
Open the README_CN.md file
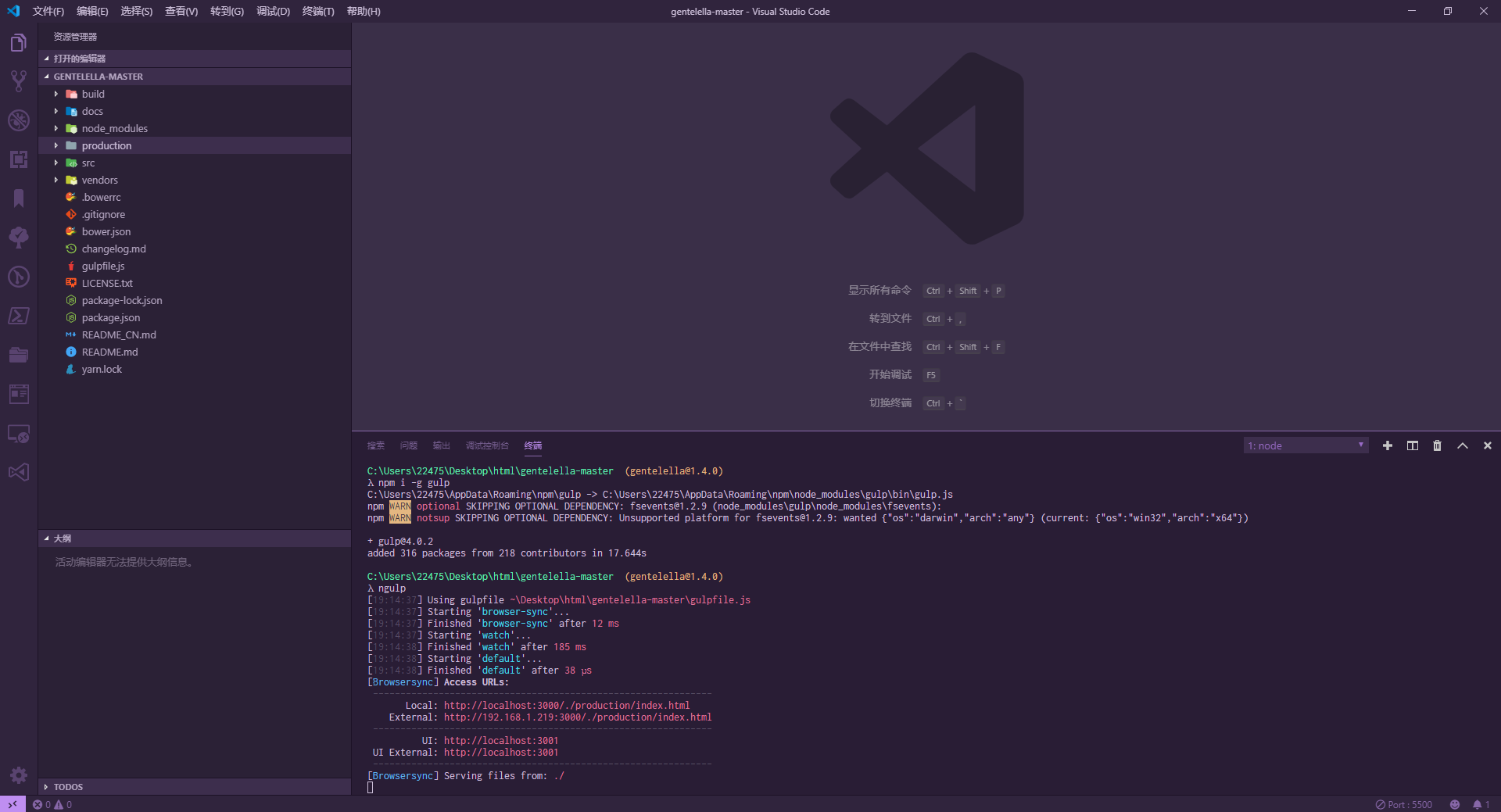click(195, 334)
